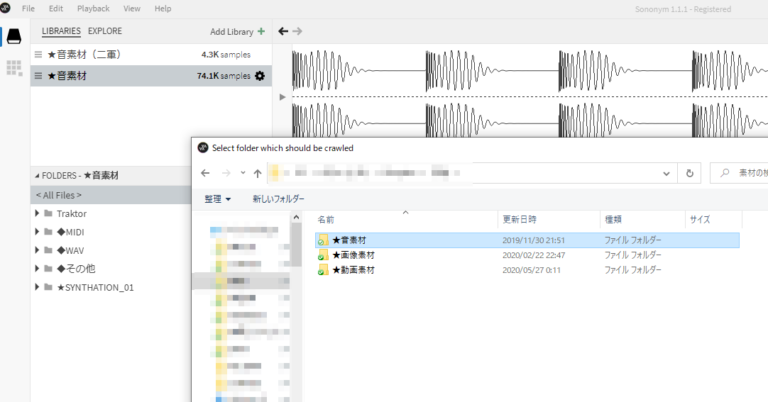Click inside the upper waveform channel

[x=530, y=71]
